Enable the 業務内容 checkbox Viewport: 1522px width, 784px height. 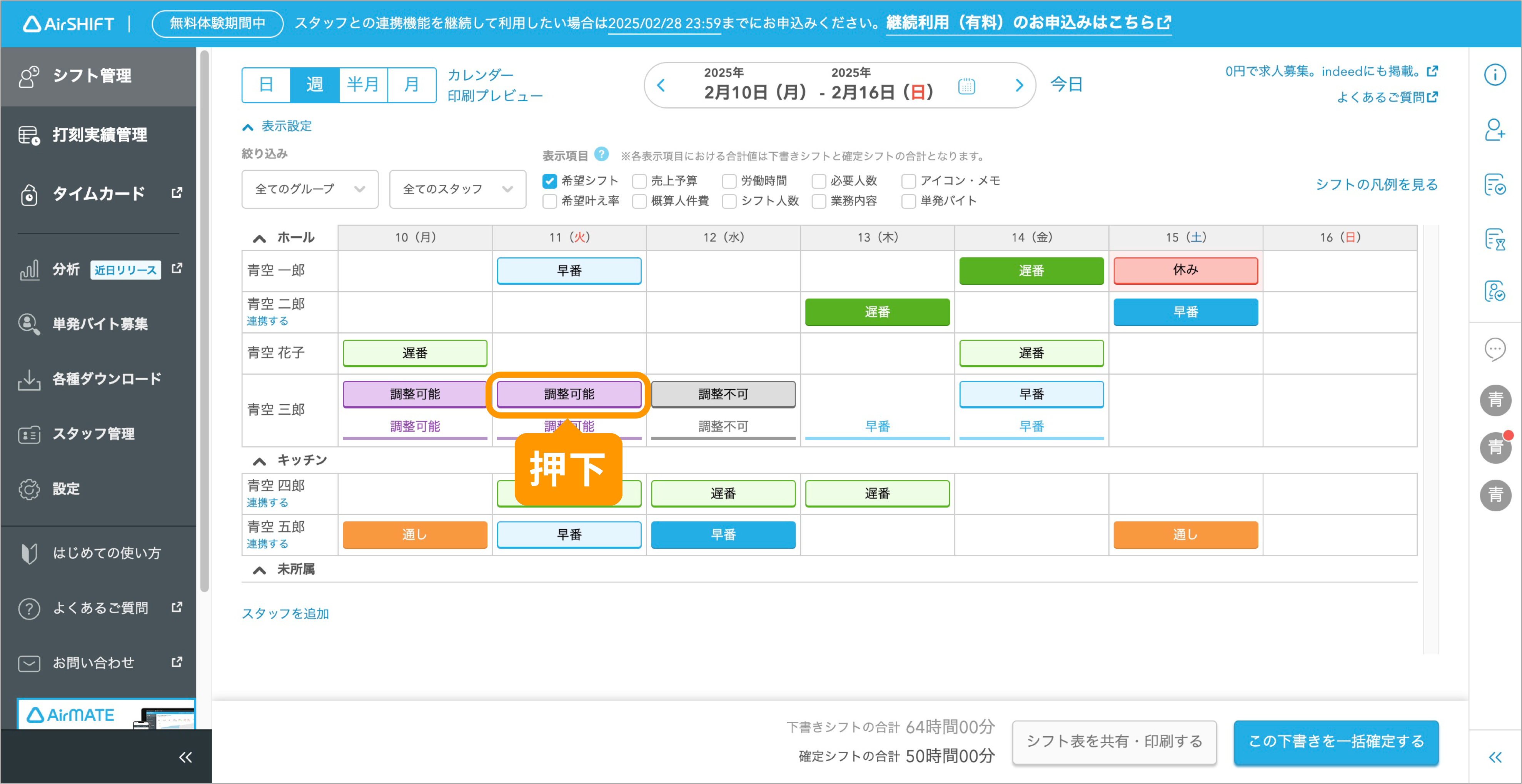(818, 201)
